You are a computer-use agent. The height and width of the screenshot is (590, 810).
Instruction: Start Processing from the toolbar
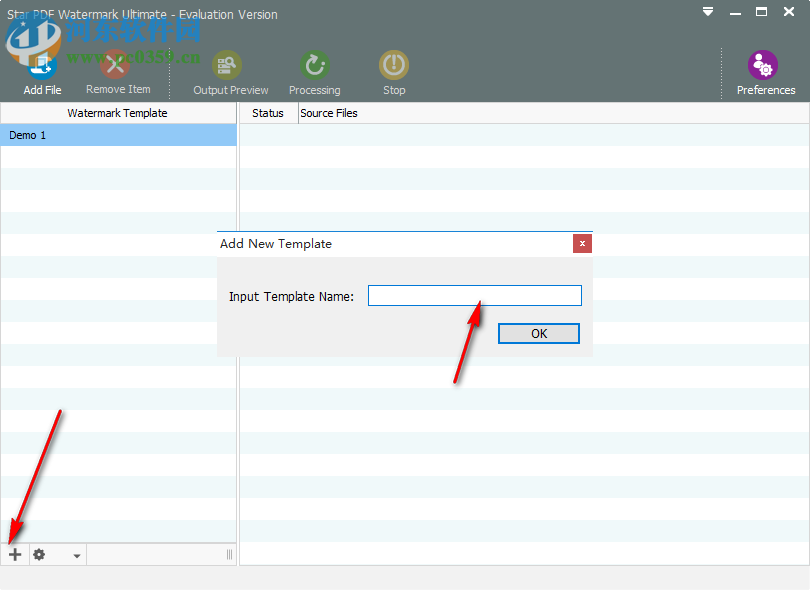pos(315,65)
